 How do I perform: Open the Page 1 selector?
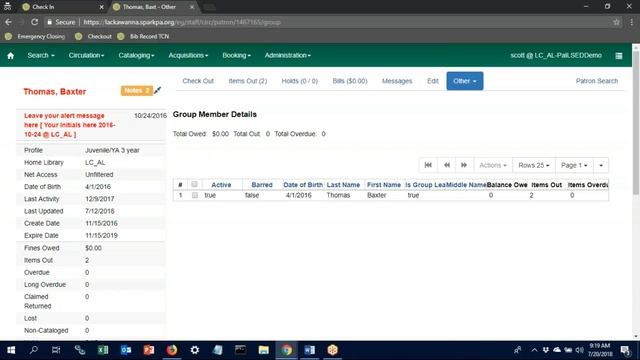pyautogui.click(x=574, y=165)
